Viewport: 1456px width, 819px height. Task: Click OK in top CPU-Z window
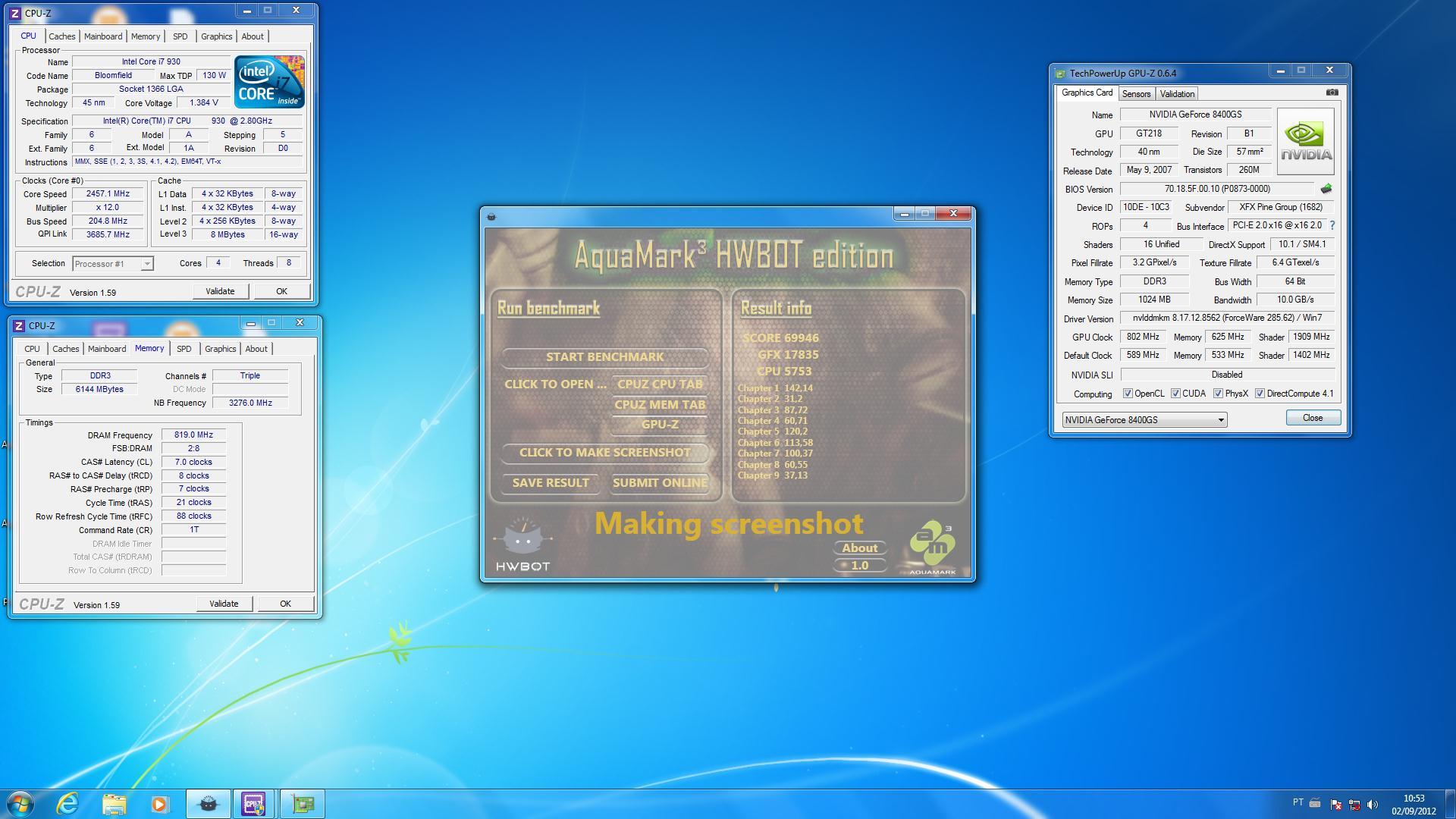coord(281,291)
